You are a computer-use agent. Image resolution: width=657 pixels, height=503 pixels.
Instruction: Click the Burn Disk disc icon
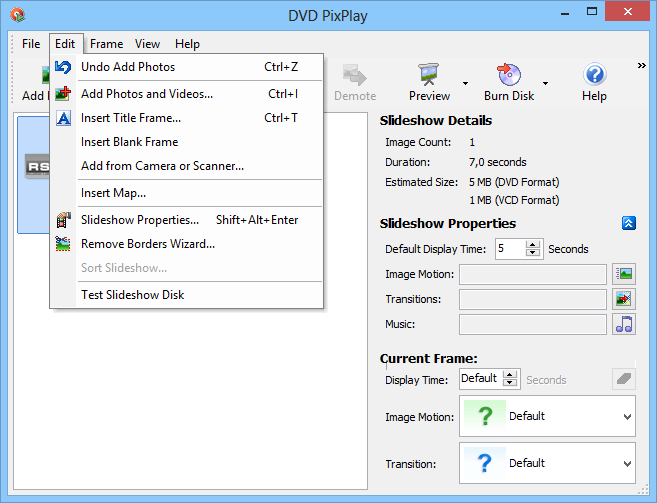pyautogui.click(x=508, y=74)
